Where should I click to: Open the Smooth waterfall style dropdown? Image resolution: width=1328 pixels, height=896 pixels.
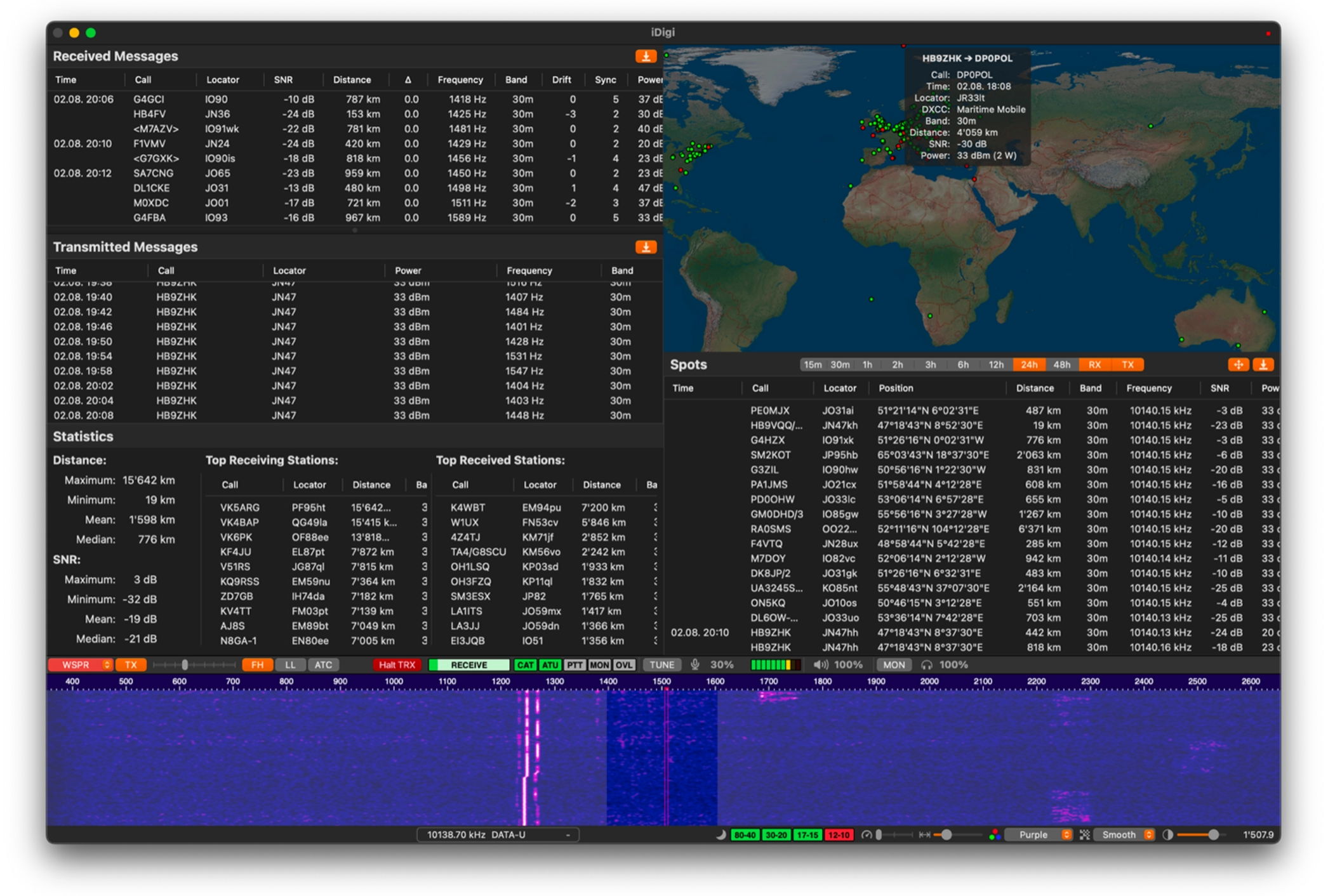1124,835
